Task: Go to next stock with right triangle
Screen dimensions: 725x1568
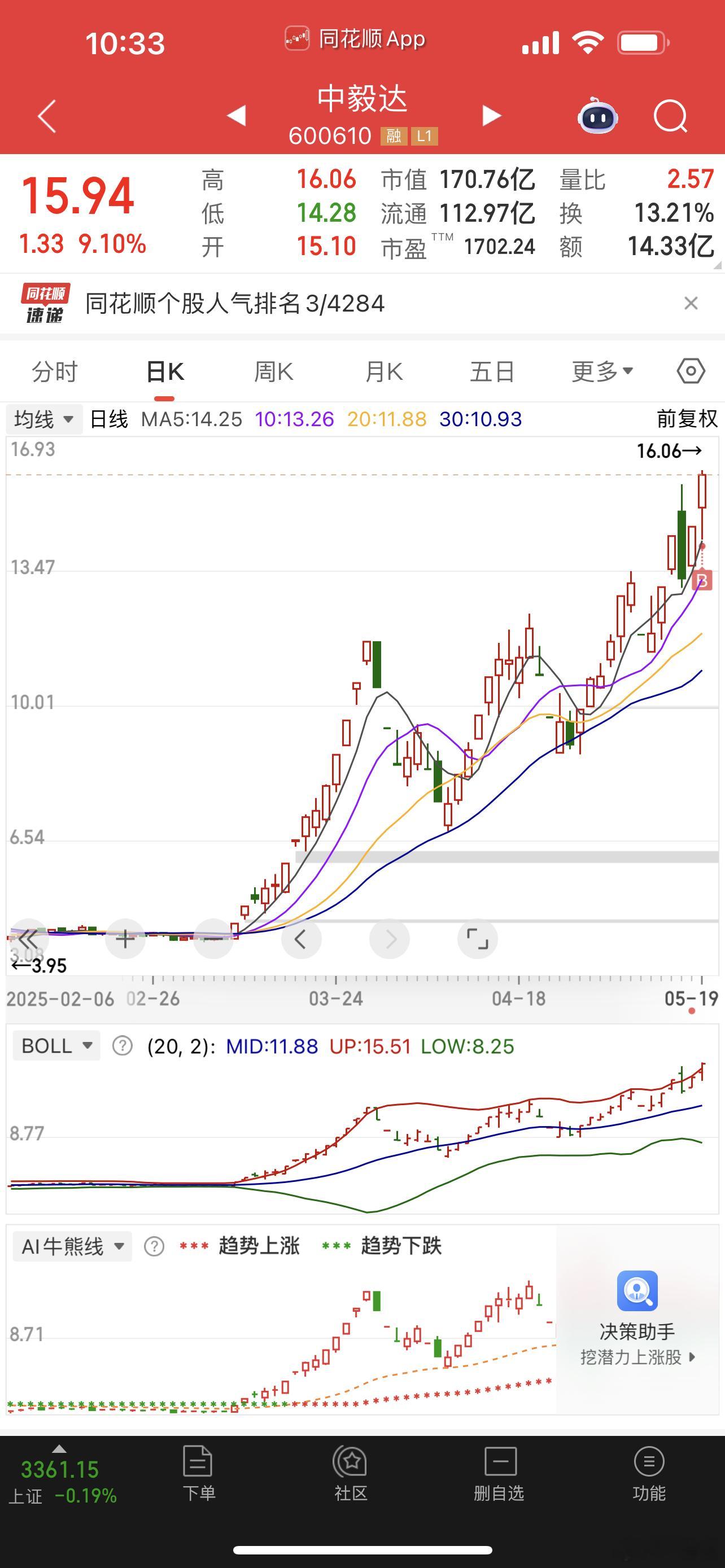Action: [x=491, y=116]
